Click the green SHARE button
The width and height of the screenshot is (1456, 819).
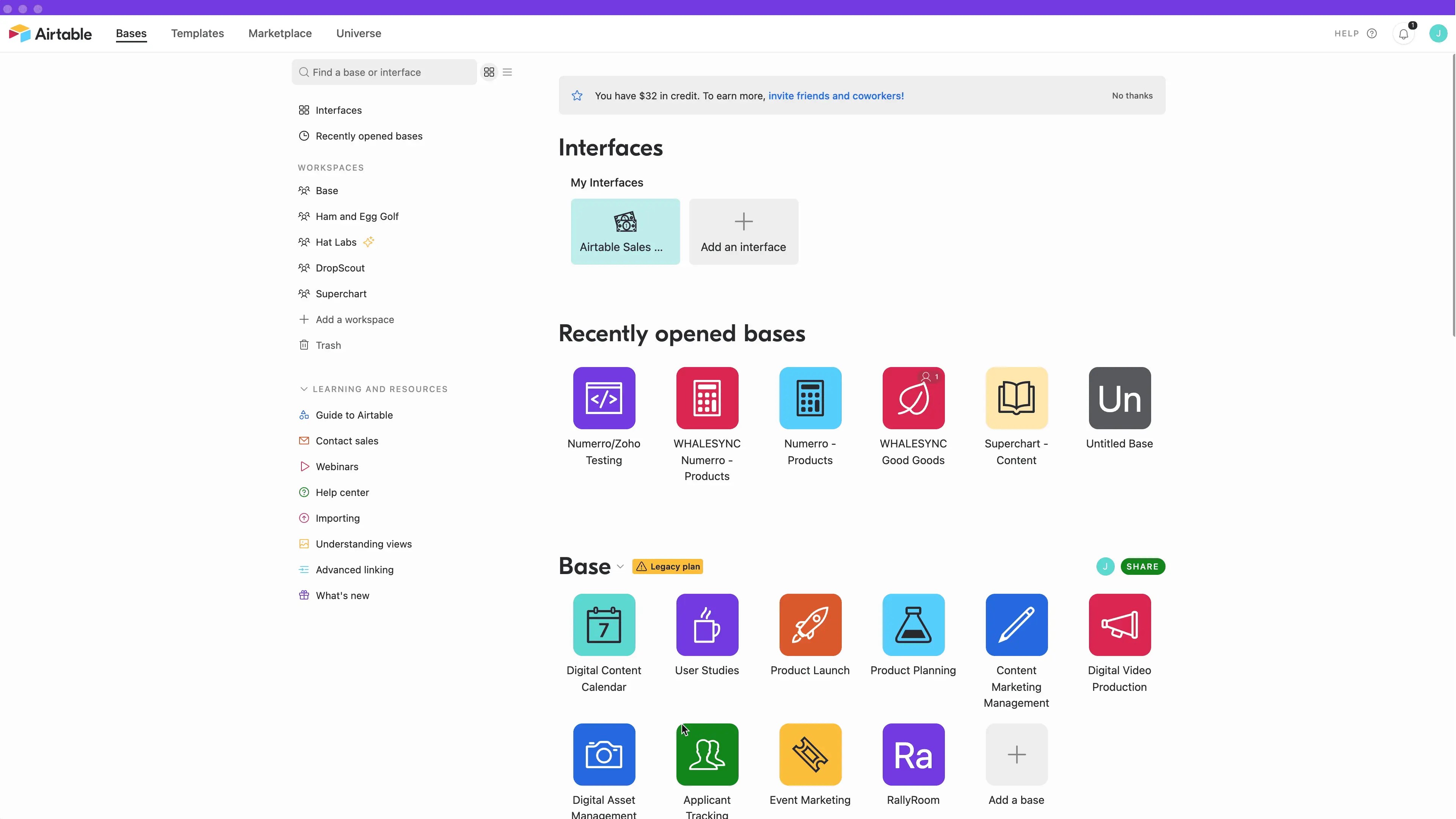tap(1142, 566)
